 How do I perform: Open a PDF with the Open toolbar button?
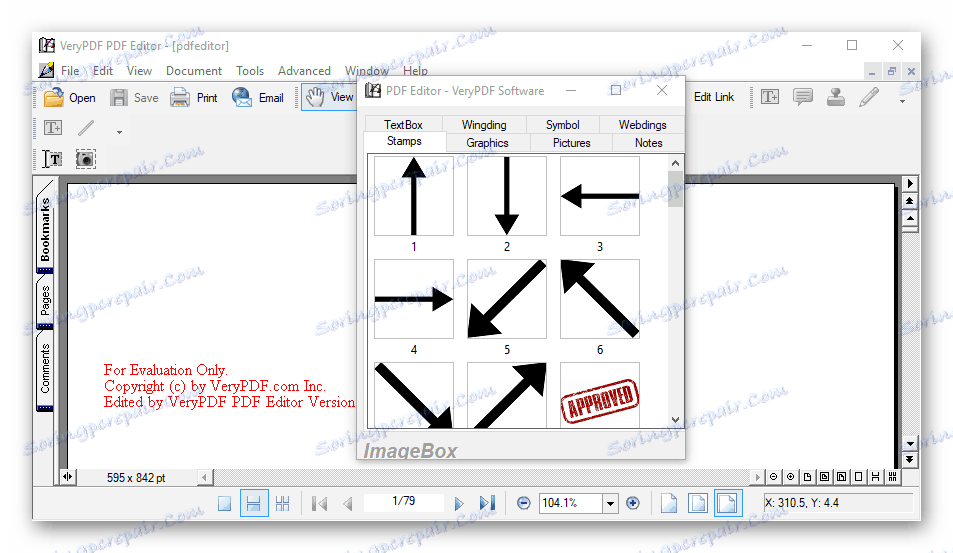(x=70, y=97)
